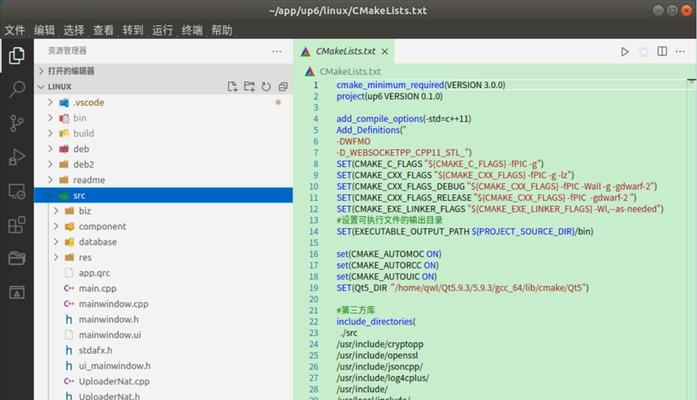Select the src folder row
The height and width of the screenshot is (400, 697).
tap(164, 196)
